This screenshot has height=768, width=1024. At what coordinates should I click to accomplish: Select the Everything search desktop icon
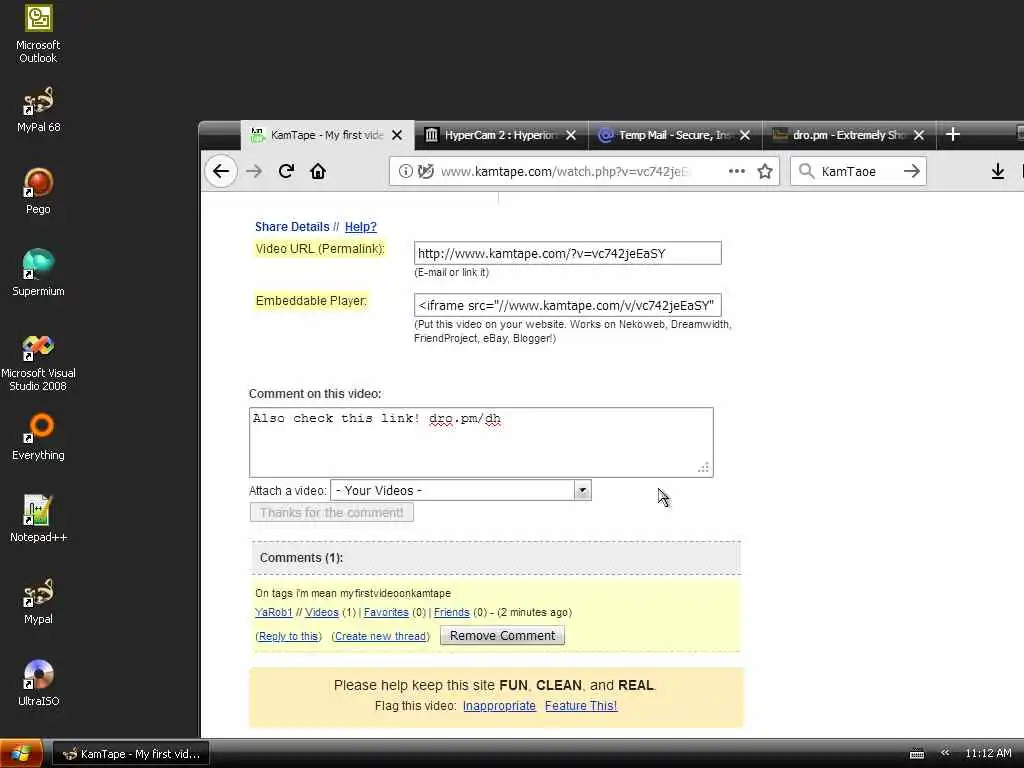pyautogui.click(x=38, y=436)
